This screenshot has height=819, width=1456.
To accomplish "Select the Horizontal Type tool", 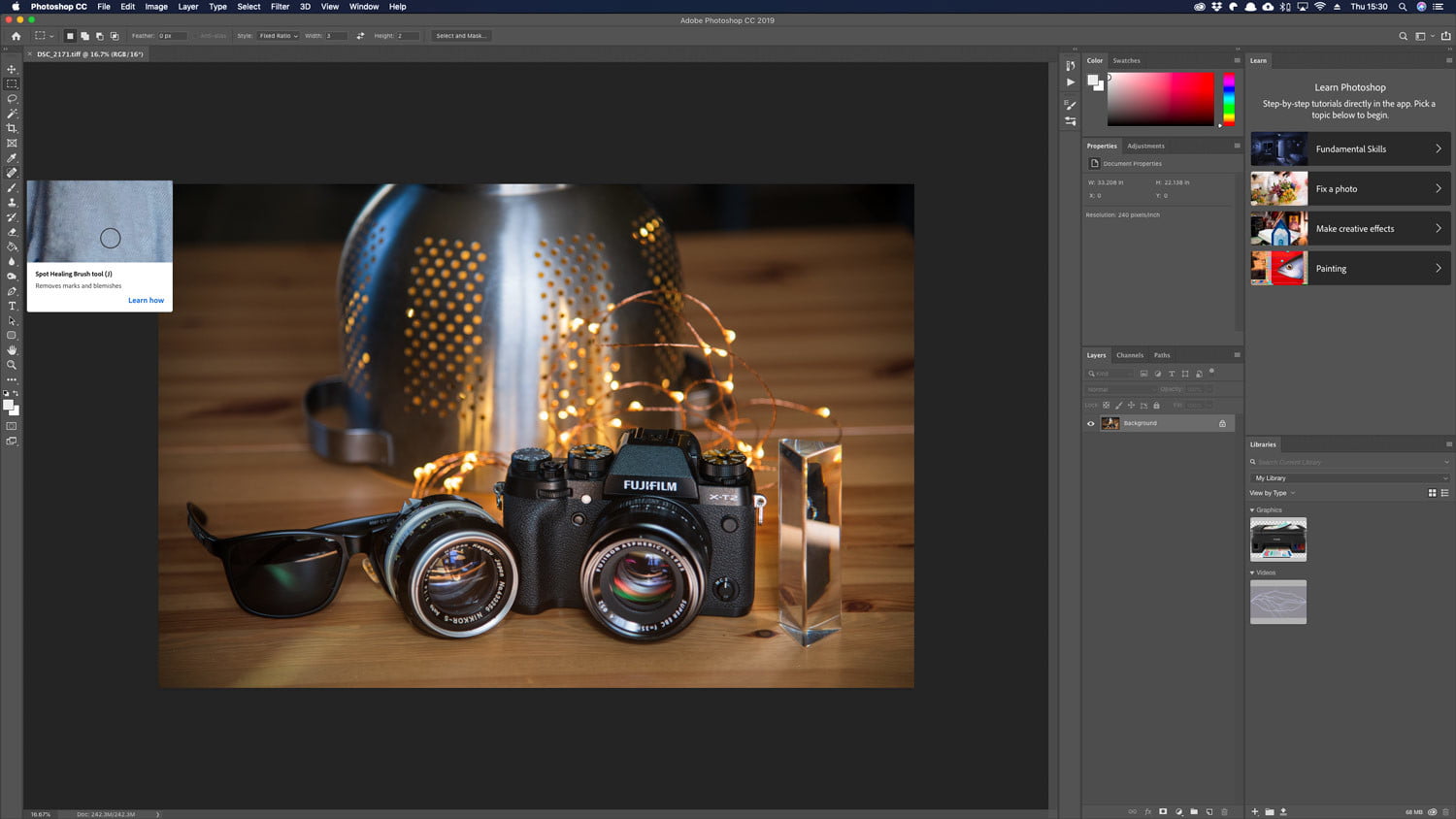I will (12, 306).
